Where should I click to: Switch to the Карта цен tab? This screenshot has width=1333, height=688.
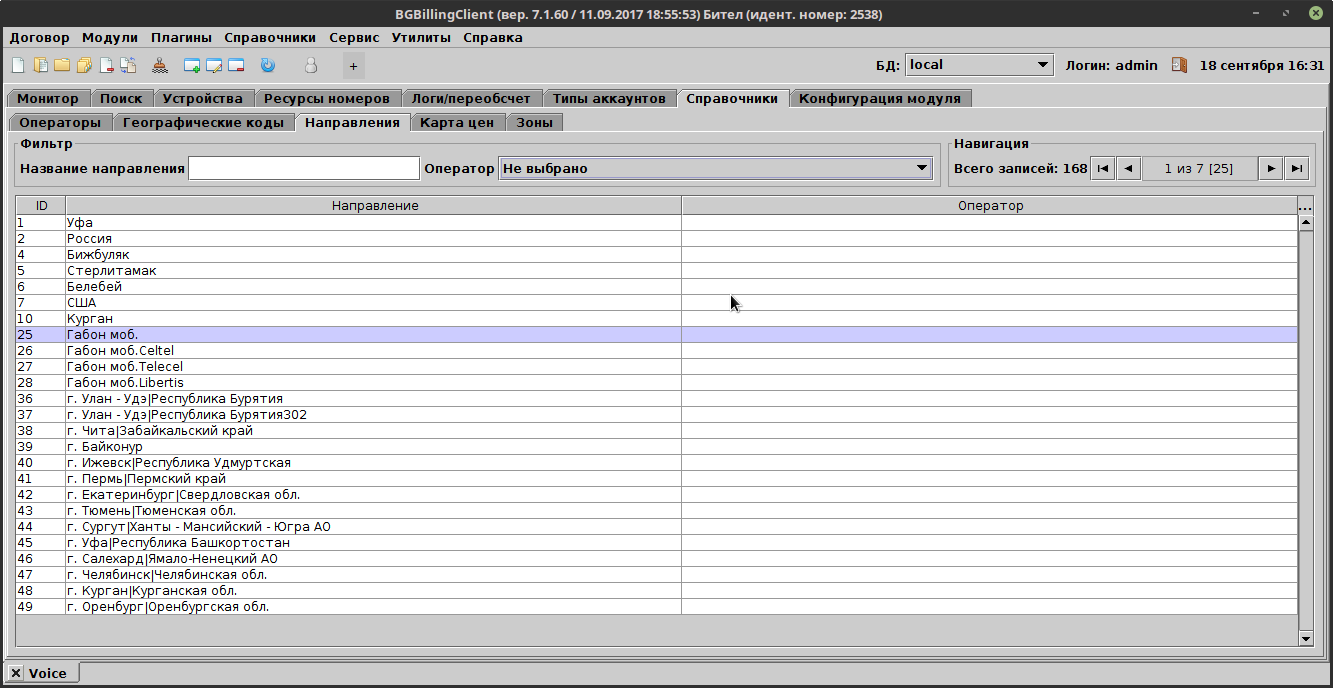(x=457, y=122)
